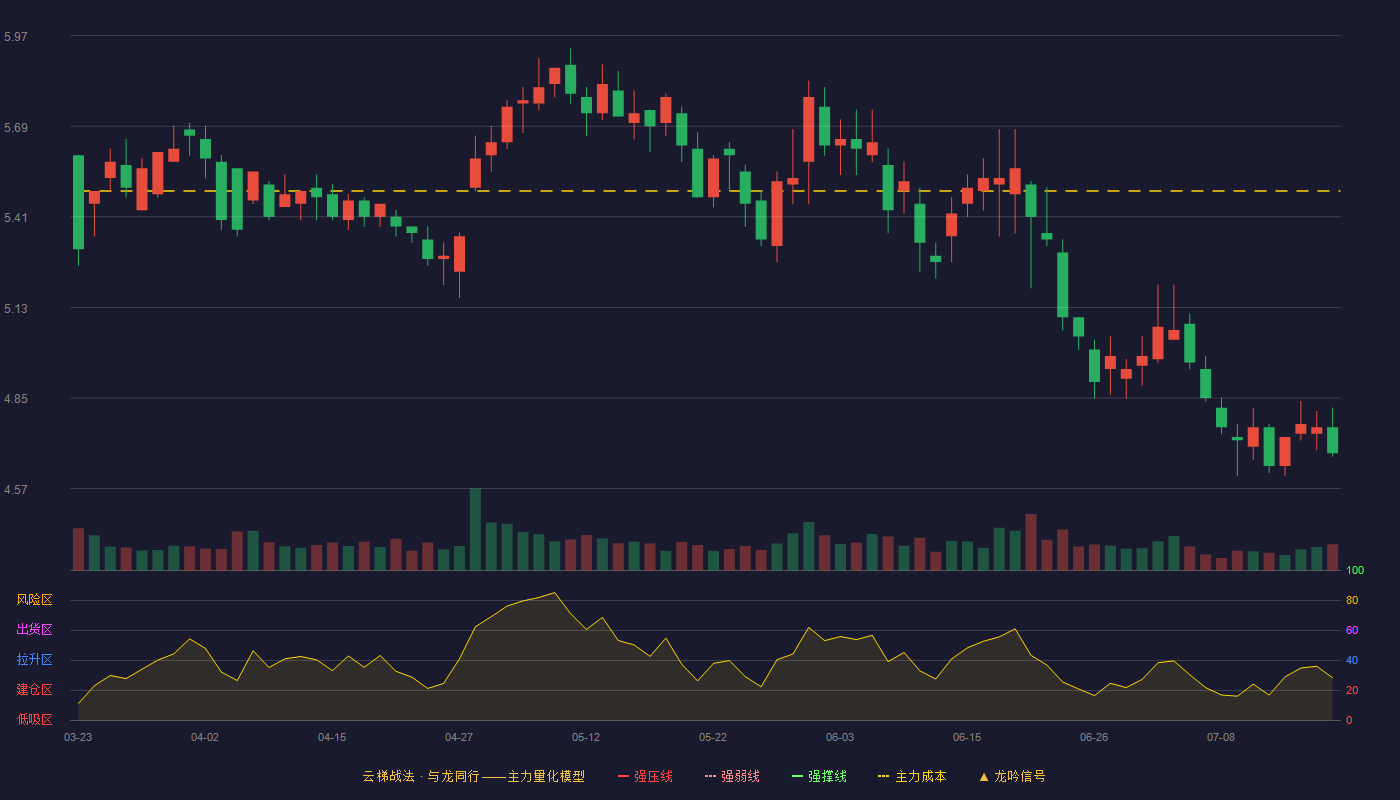Click the tallest green volume bar
The image size is (1400, 800).
tap(475, 529)
